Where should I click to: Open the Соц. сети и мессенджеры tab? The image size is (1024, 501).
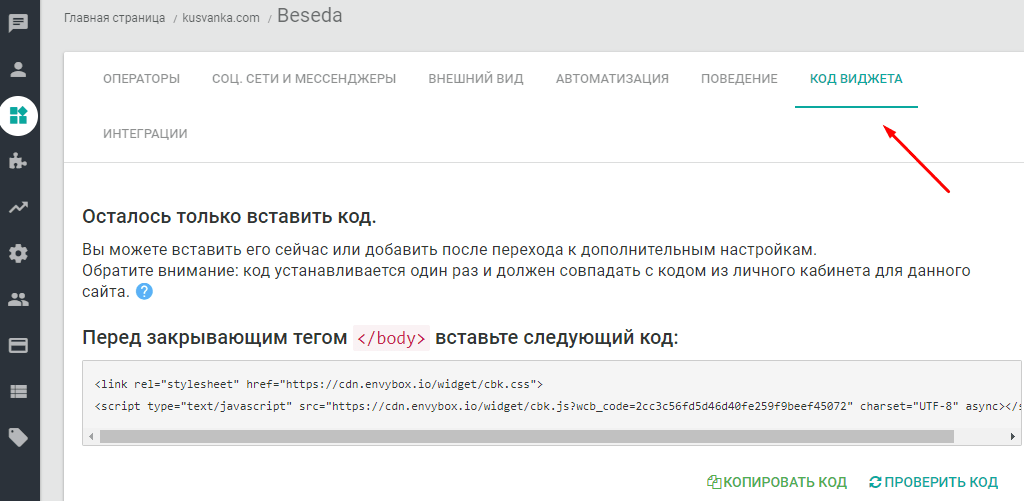click(304, 79)
